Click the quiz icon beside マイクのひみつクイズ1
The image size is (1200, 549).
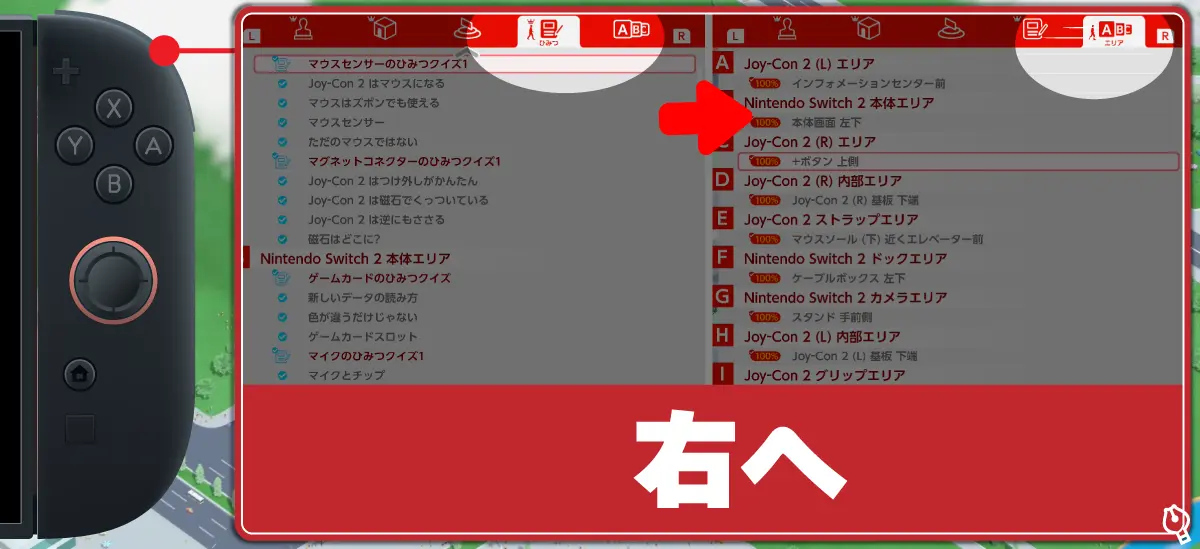click(282, 356)
